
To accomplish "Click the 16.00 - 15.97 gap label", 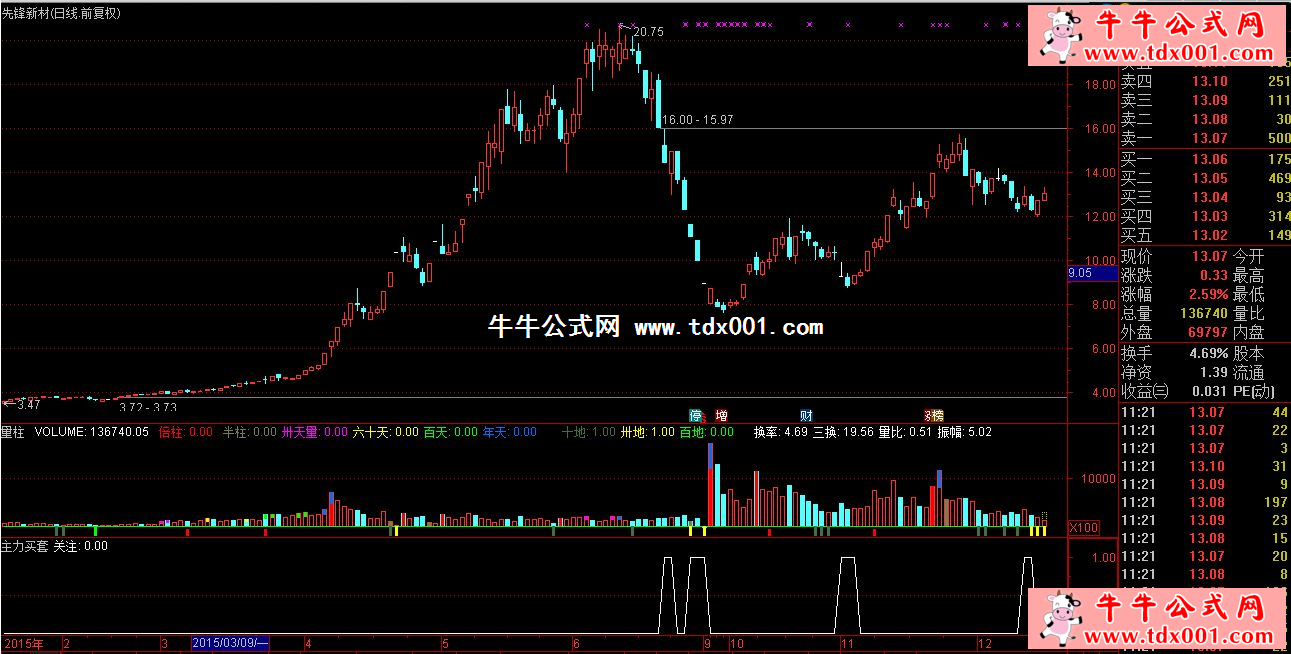I will tap(698, 120).
